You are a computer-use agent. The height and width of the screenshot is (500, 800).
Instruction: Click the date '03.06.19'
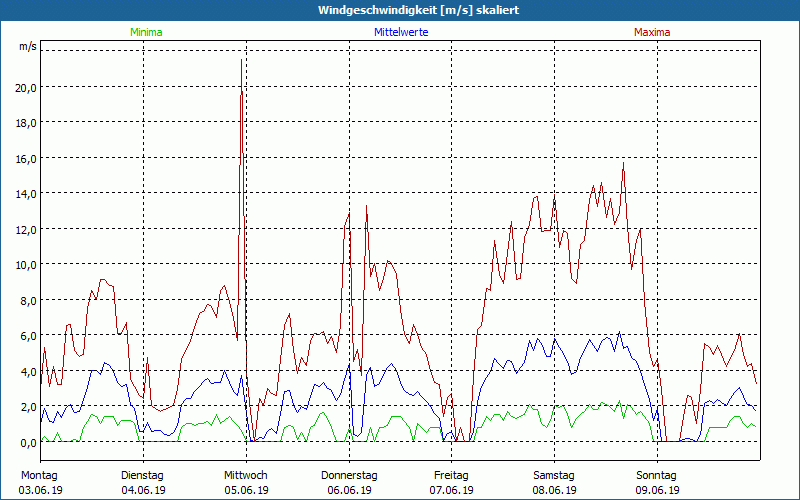(x=40, y=490)
